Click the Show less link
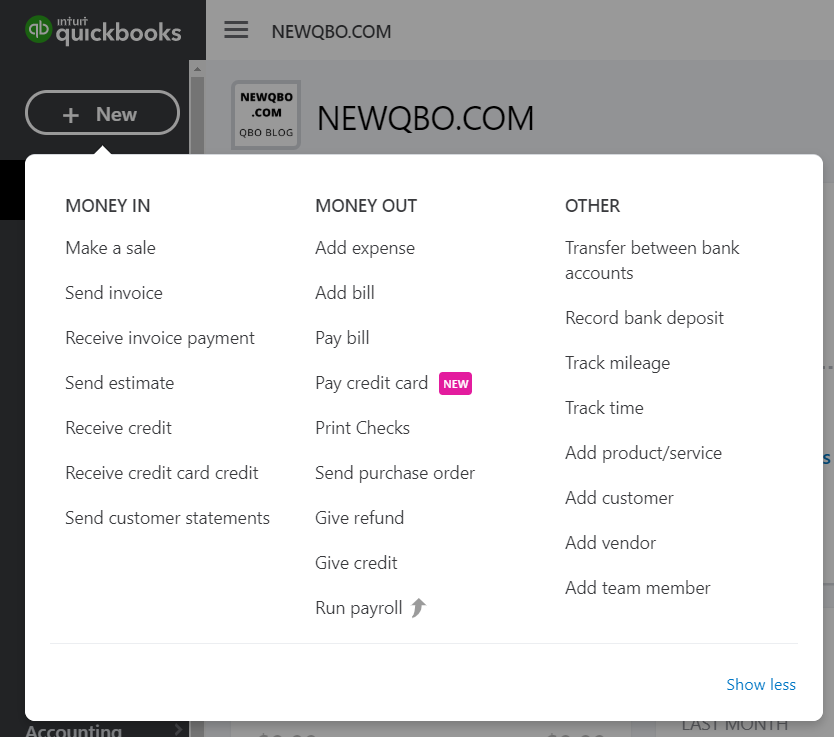Viewport: 834px width, 737px height. pyautogui.click(x=761, y=684)
